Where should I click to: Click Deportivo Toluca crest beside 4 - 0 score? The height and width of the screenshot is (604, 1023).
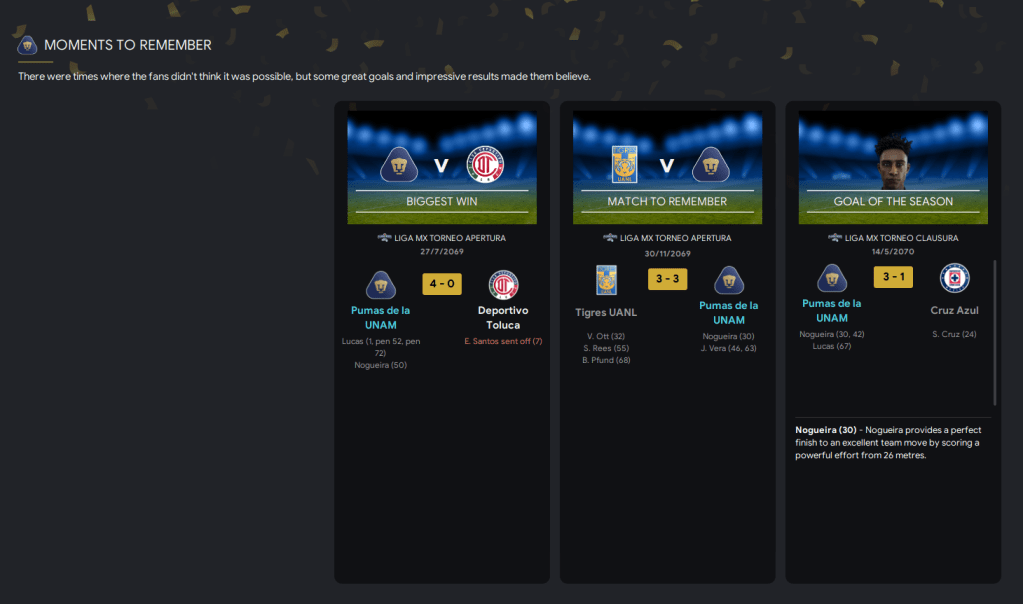tap(503, 285)
